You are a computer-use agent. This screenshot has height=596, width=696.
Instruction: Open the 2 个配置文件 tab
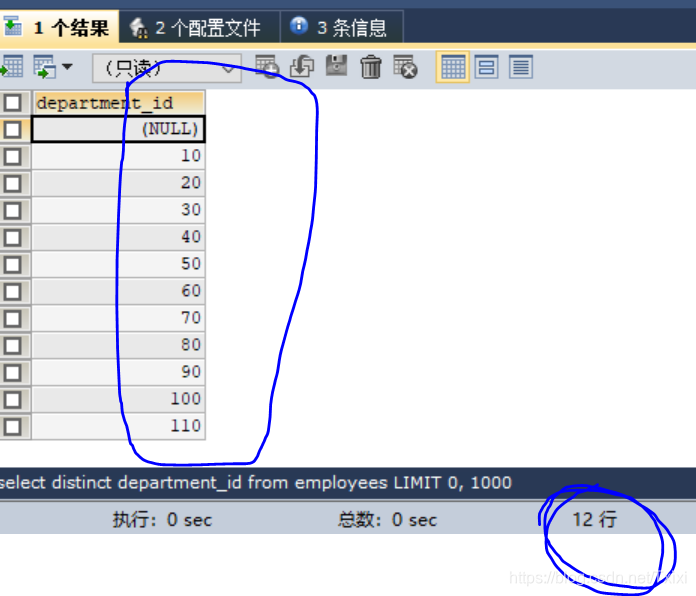(x=199, y=27)
